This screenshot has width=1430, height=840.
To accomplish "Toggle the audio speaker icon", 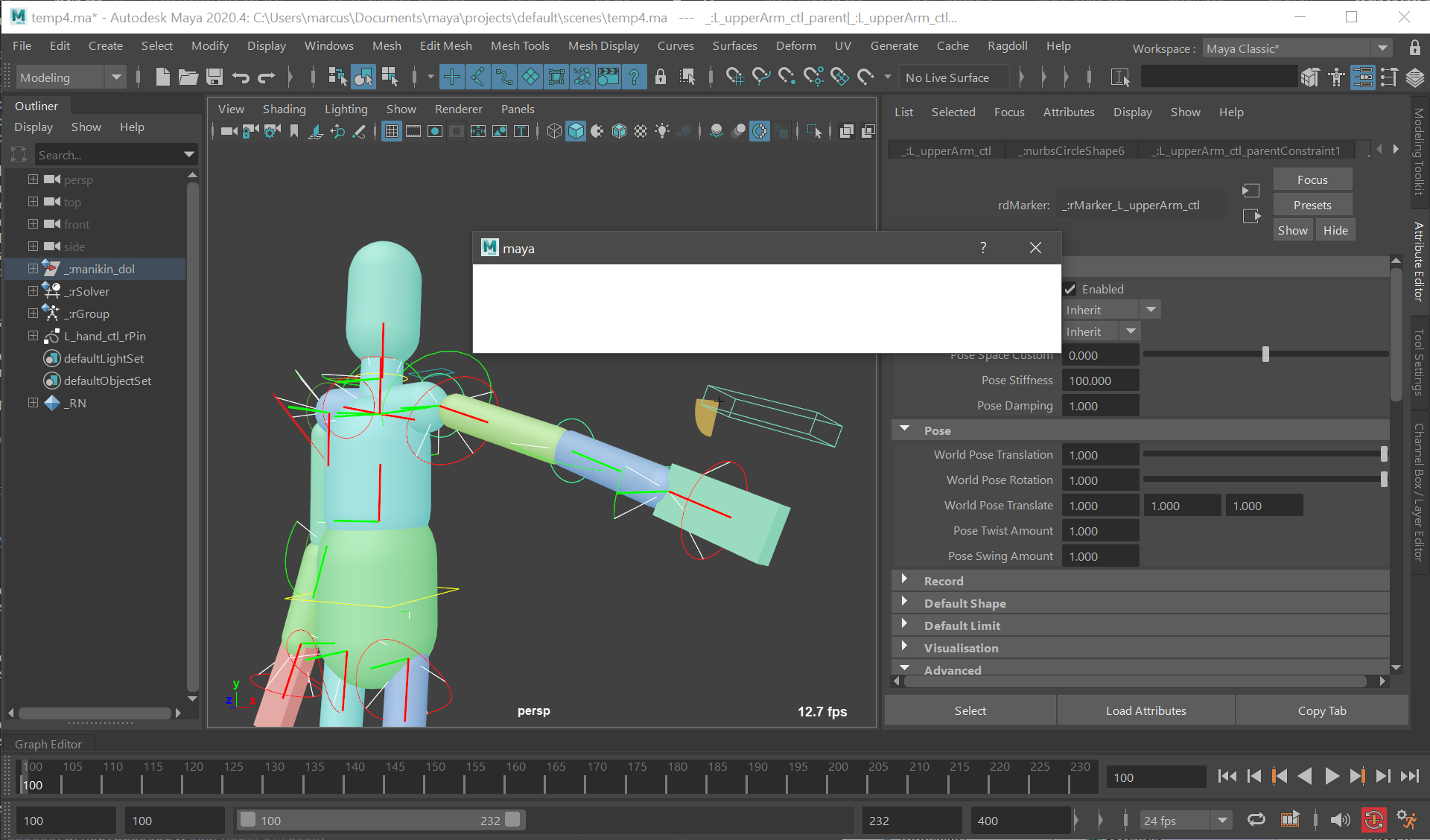I will (1340, 820).
